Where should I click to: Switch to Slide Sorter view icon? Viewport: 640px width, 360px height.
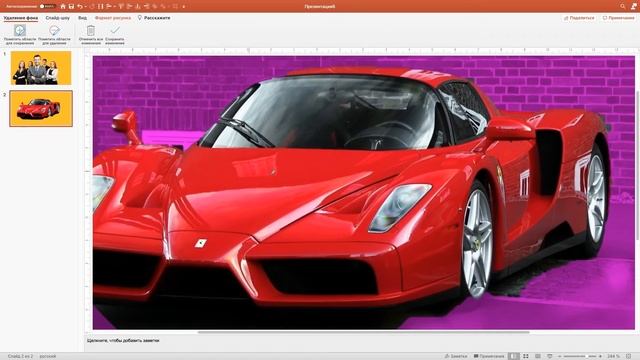click(x=526, y=356)
